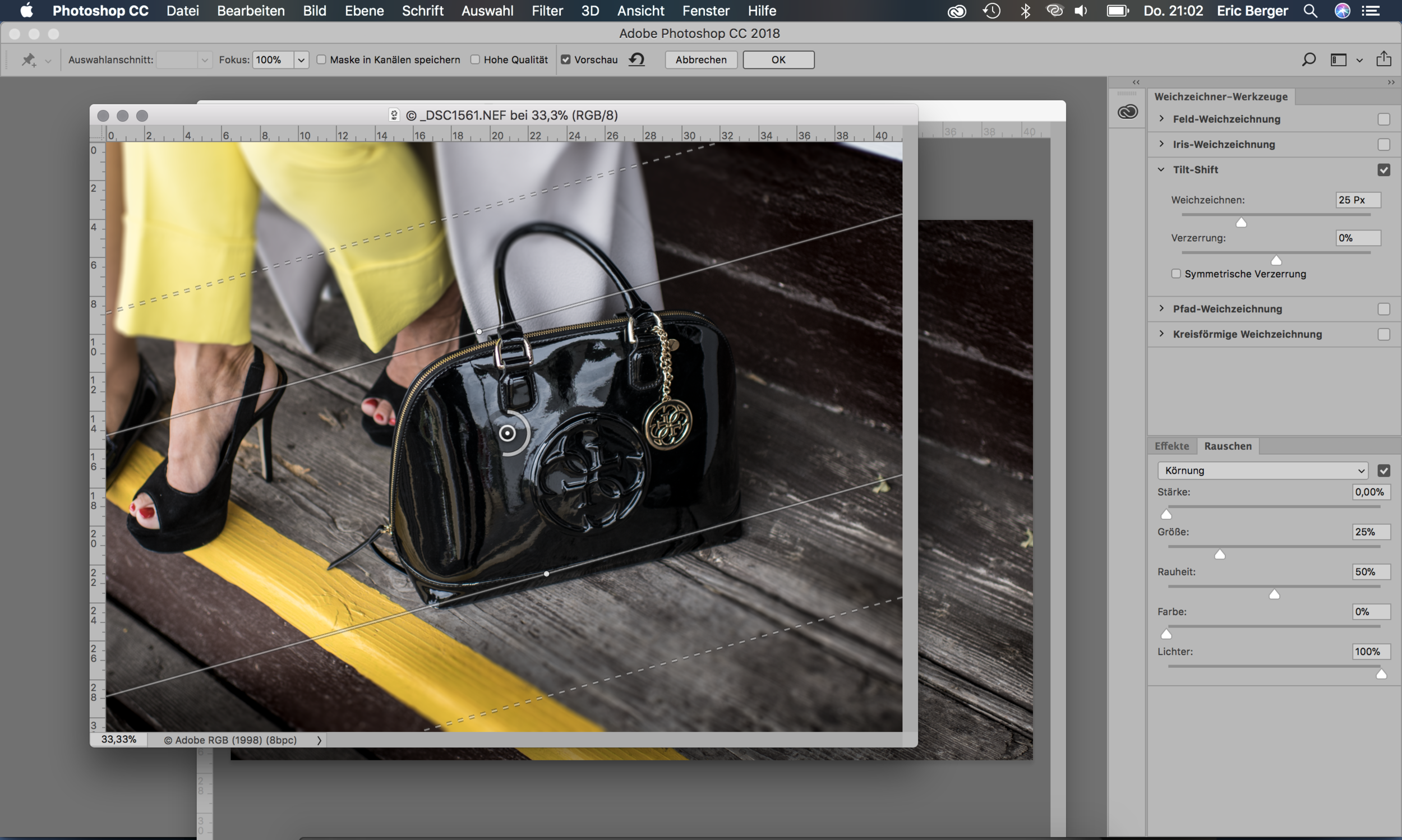Collapse right panel double-arrow icon
Image resolution: width=1402 pixels, height=840 pixels.
tap(1391, 82)
